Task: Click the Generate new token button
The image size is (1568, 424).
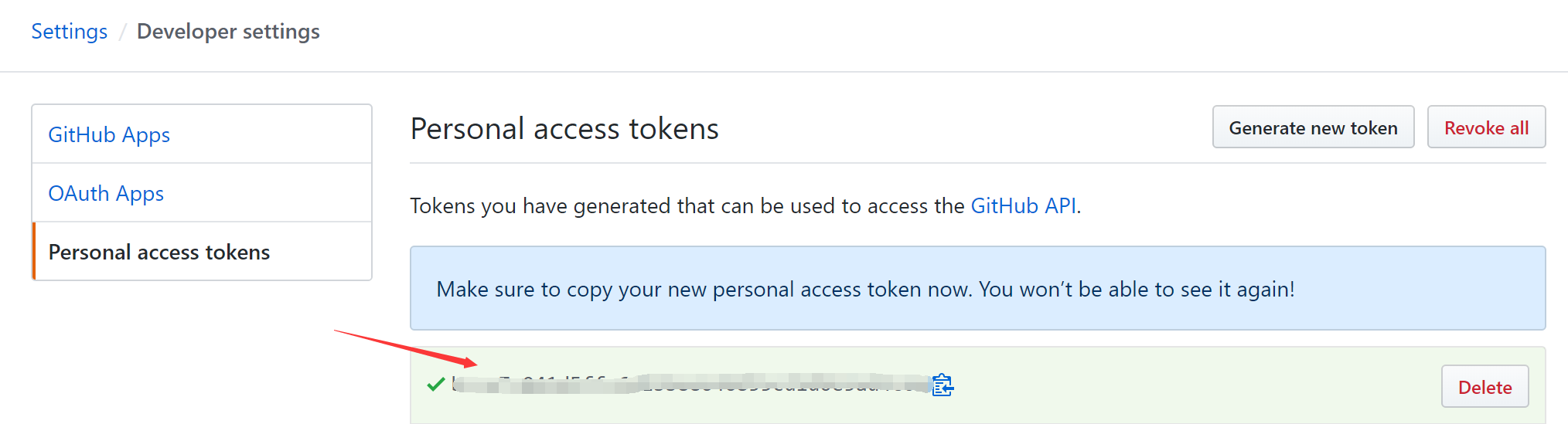Action: click(1313, 127)
